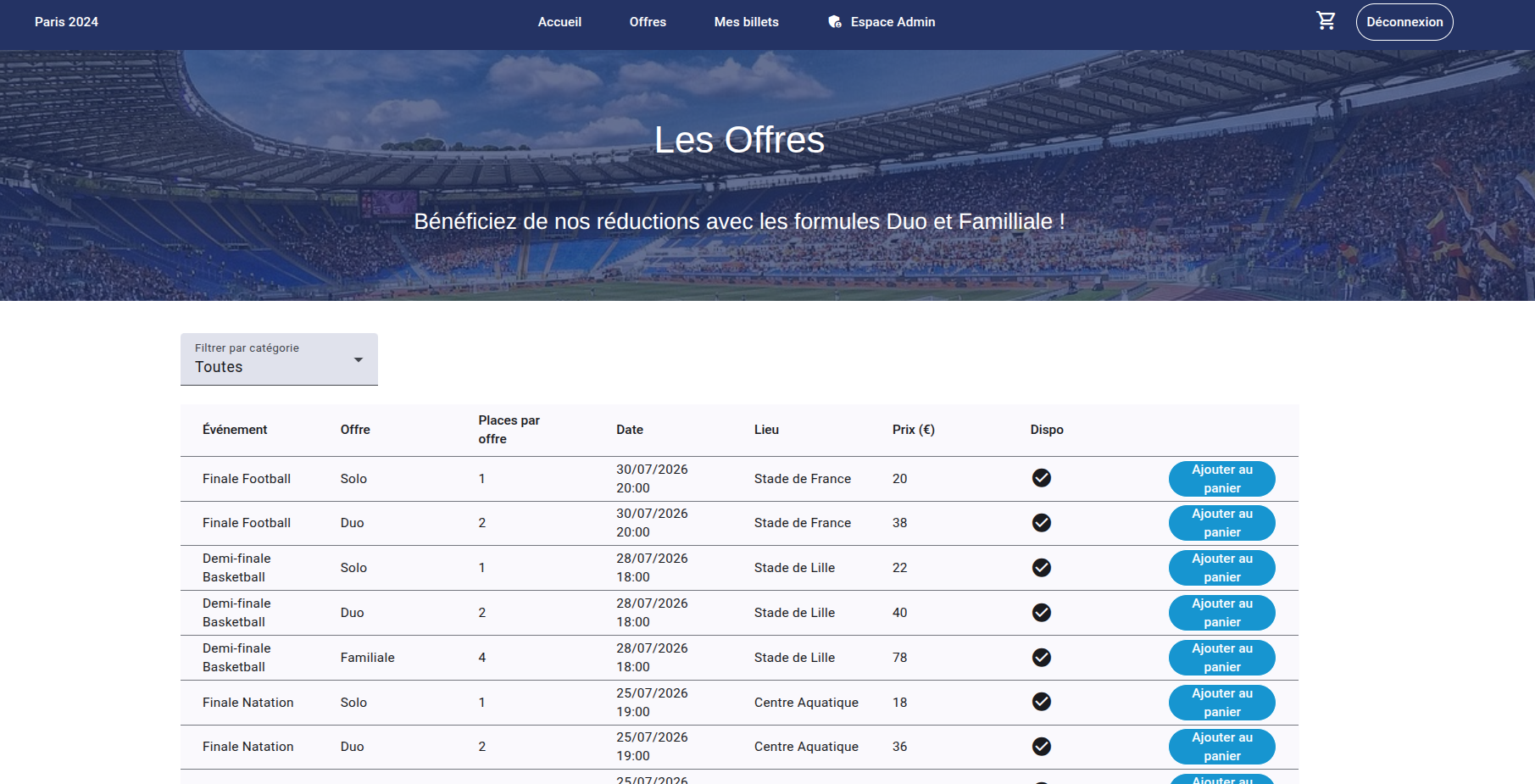Open the shopping cart icon
Image resolution: width=1535 pixels, height=784 pixels.
pyautogui.click(x=1326, y=21)
